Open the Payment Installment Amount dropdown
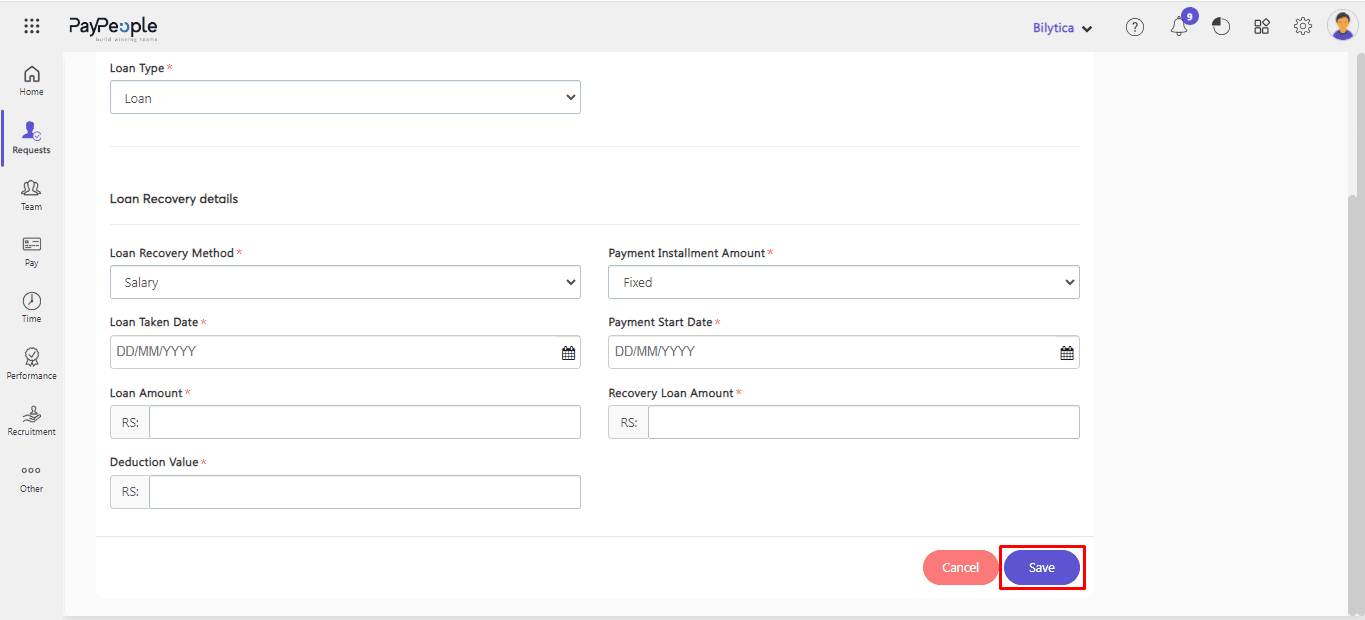 (843, 283)
